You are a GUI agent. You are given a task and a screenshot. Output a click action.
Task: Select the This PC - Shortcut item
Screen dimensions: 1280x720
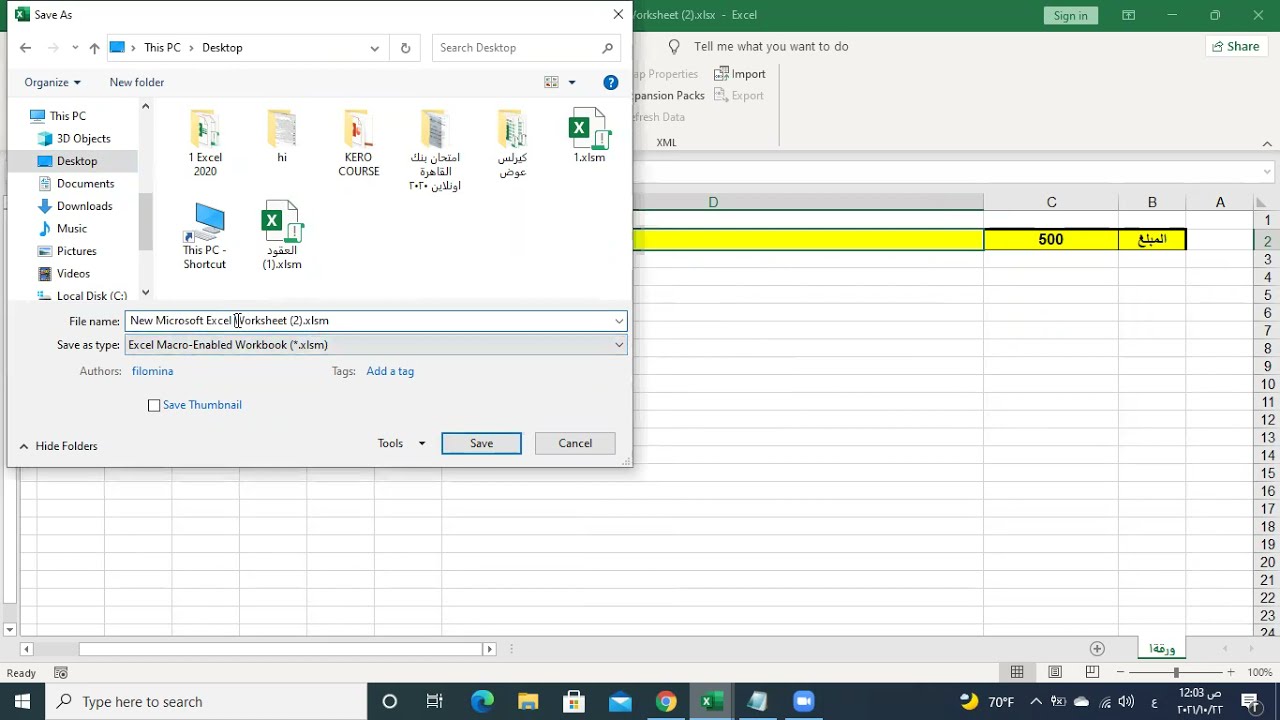[x=205, y=236]
